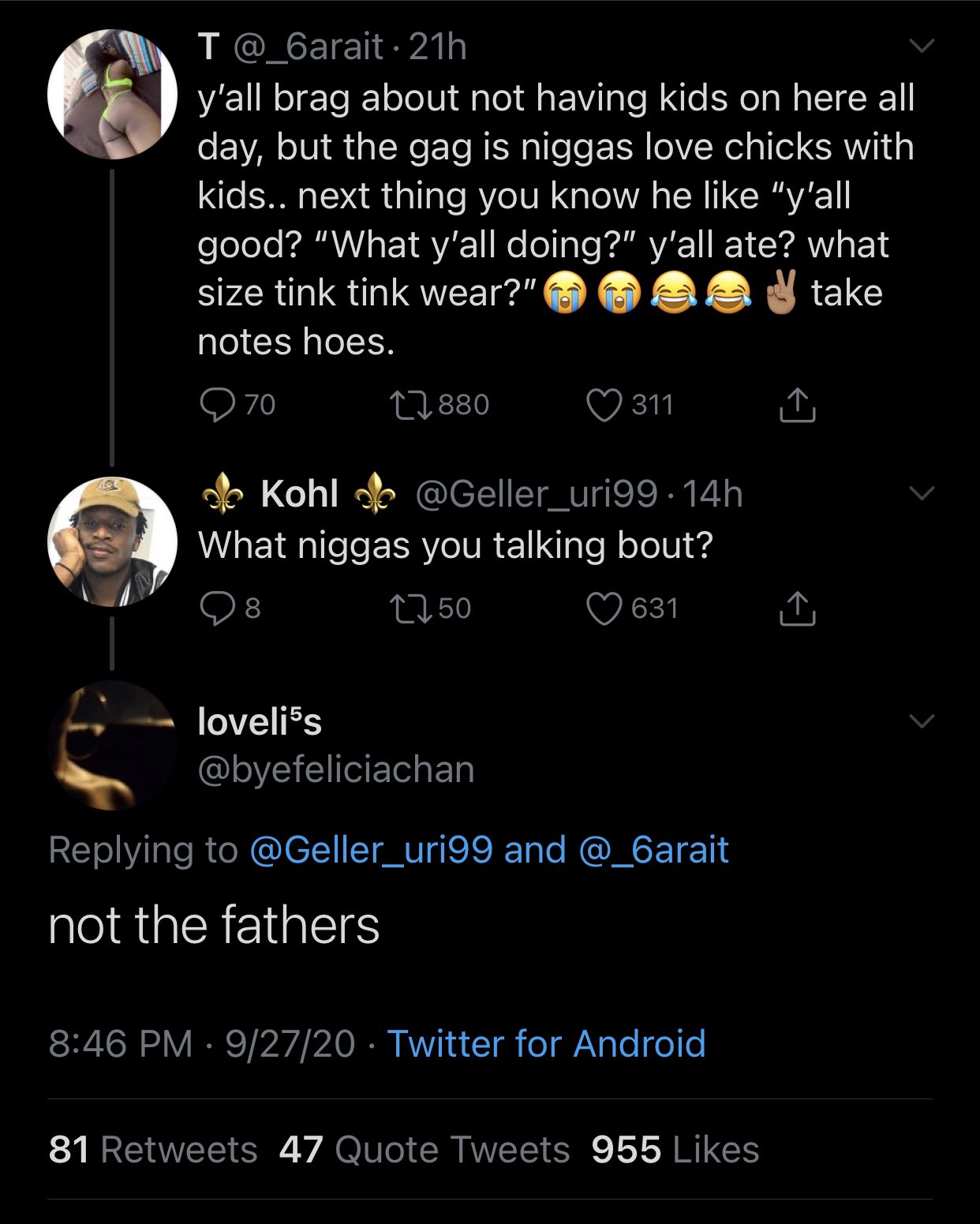This screenshot has width=980, height=1224.
Task: Share Kohl's tweet
Action: point(797,608)
